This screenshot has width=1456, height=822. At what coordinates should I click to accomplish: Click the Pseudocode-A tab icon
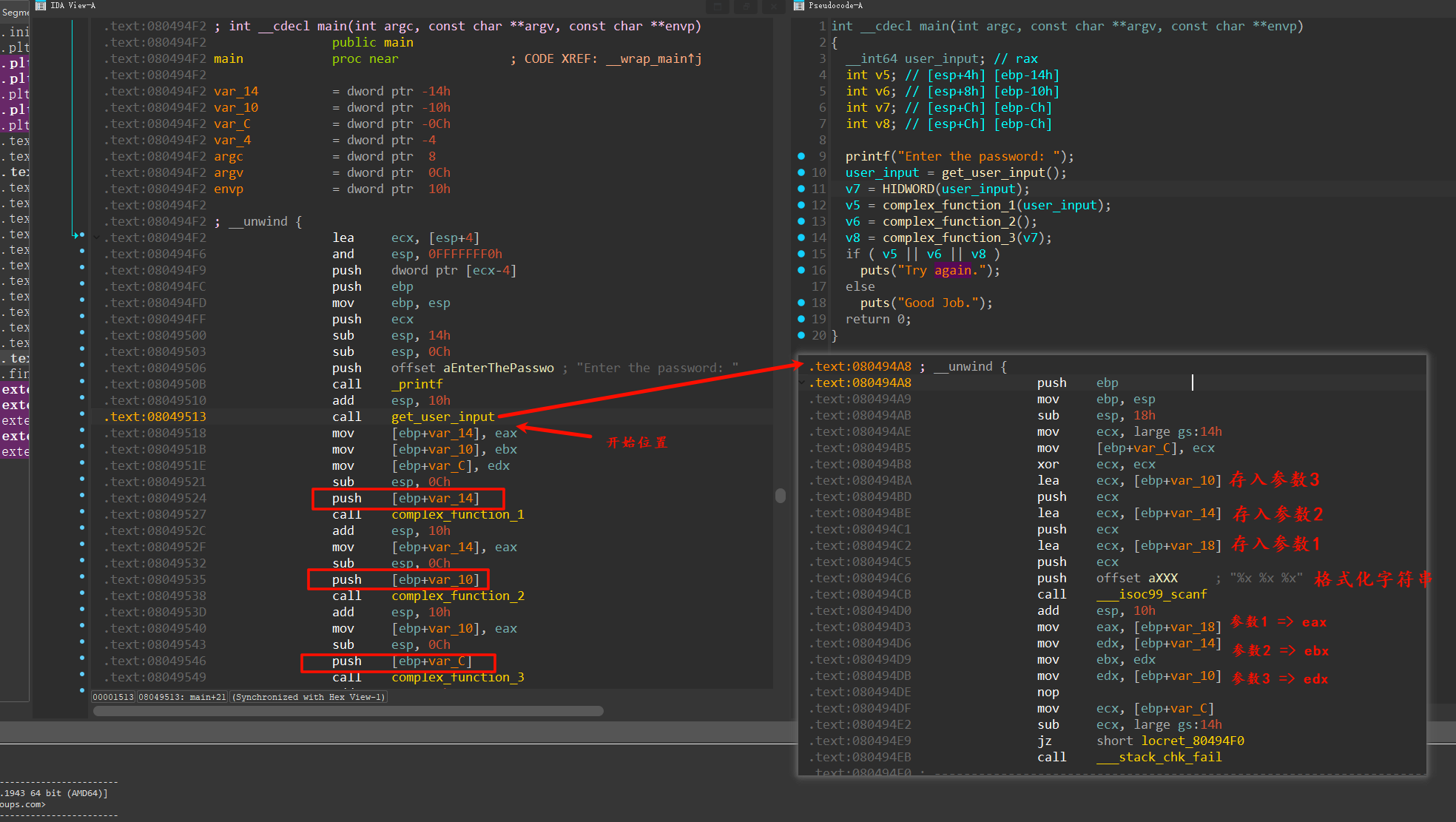click(x=799, y=5)
